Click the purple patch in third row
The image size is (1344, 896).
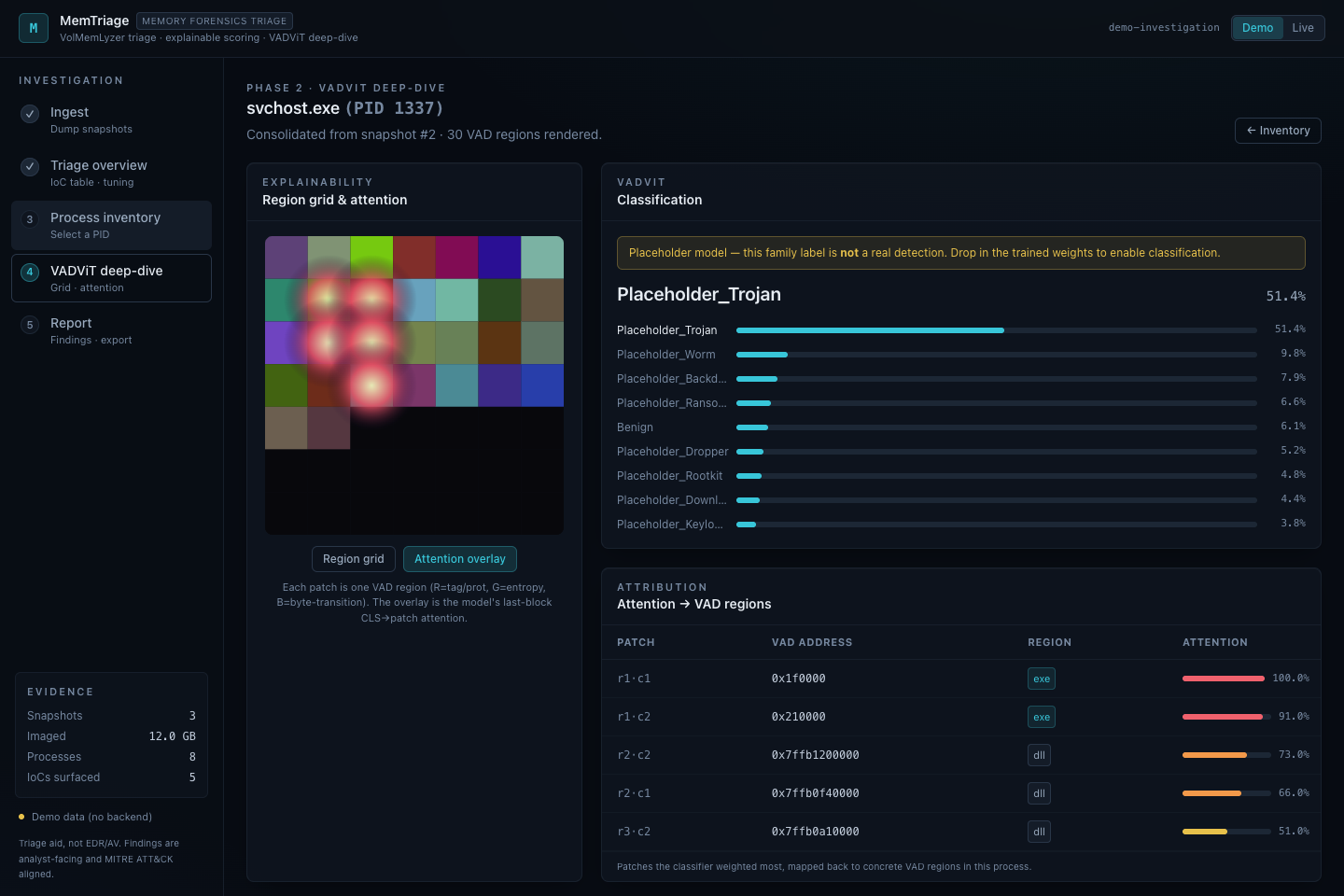click(287, 343)
